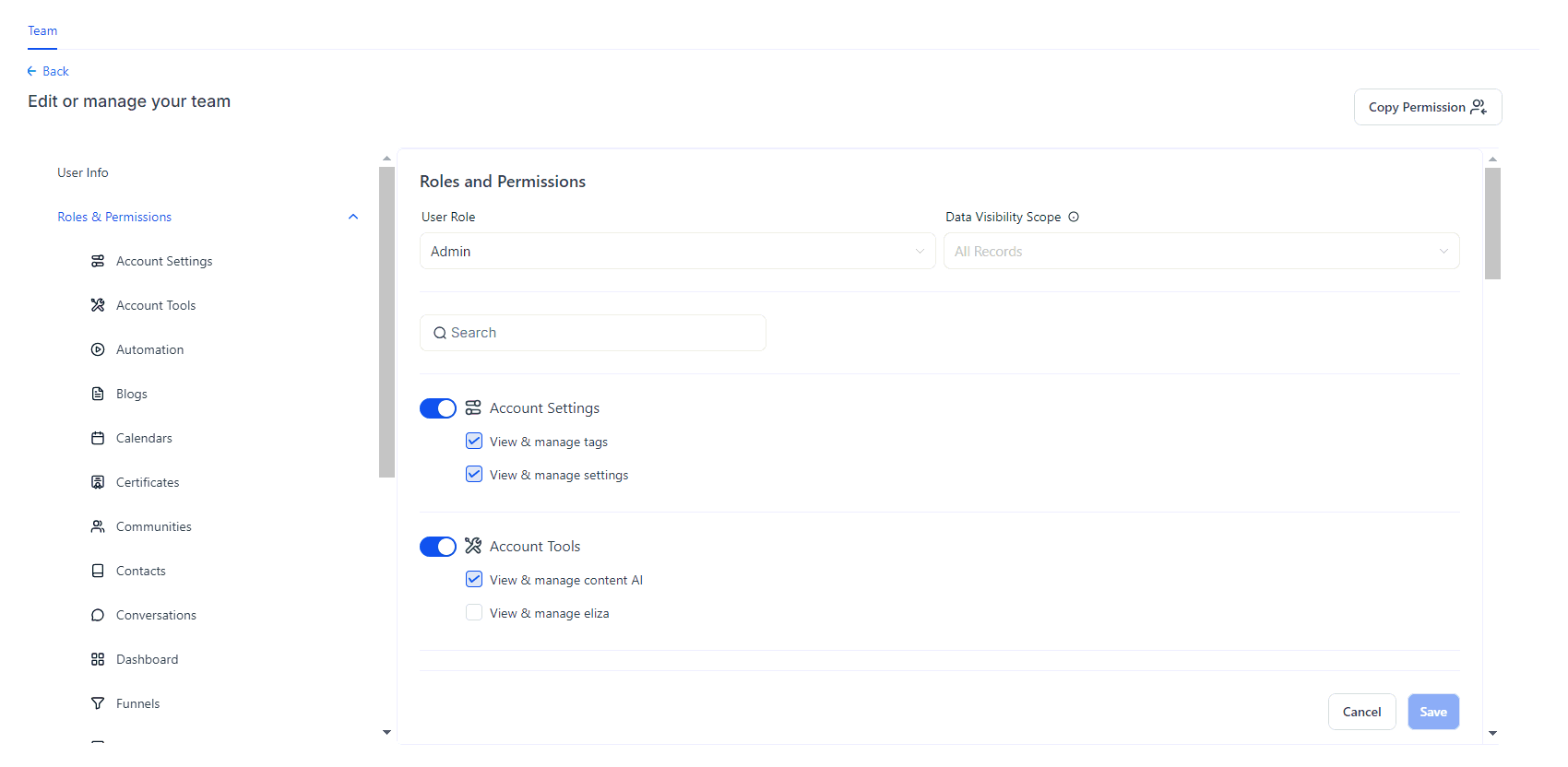
Task: Enable View & manage eliza checkbox
Action: coord(474,613)
